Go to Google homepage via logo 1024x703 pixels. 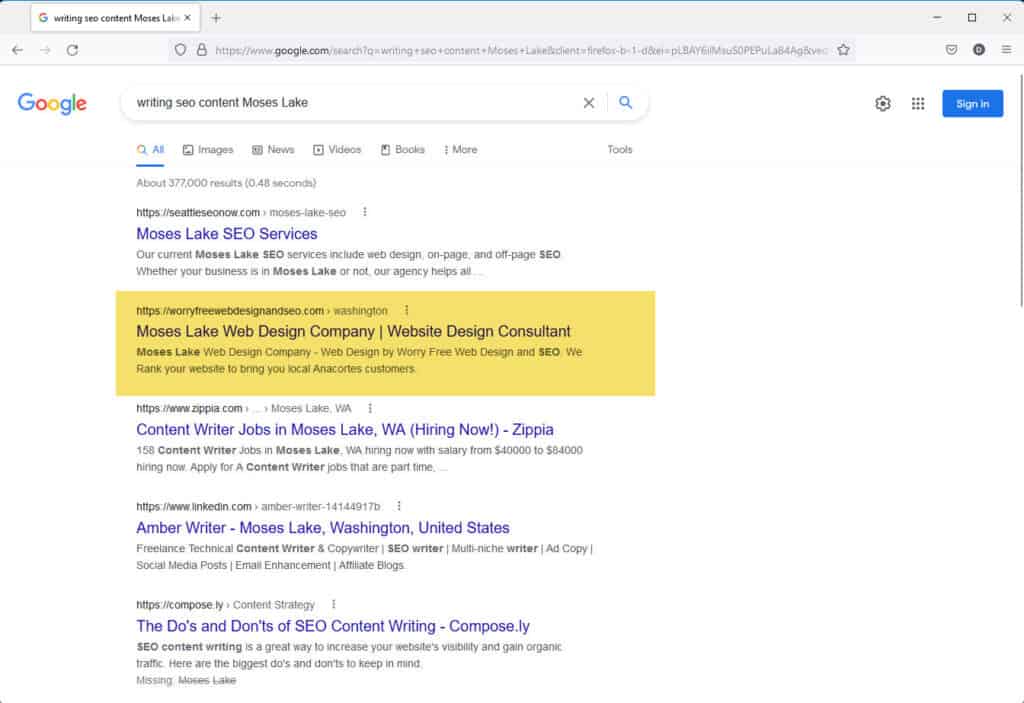[x=52, y=103]
